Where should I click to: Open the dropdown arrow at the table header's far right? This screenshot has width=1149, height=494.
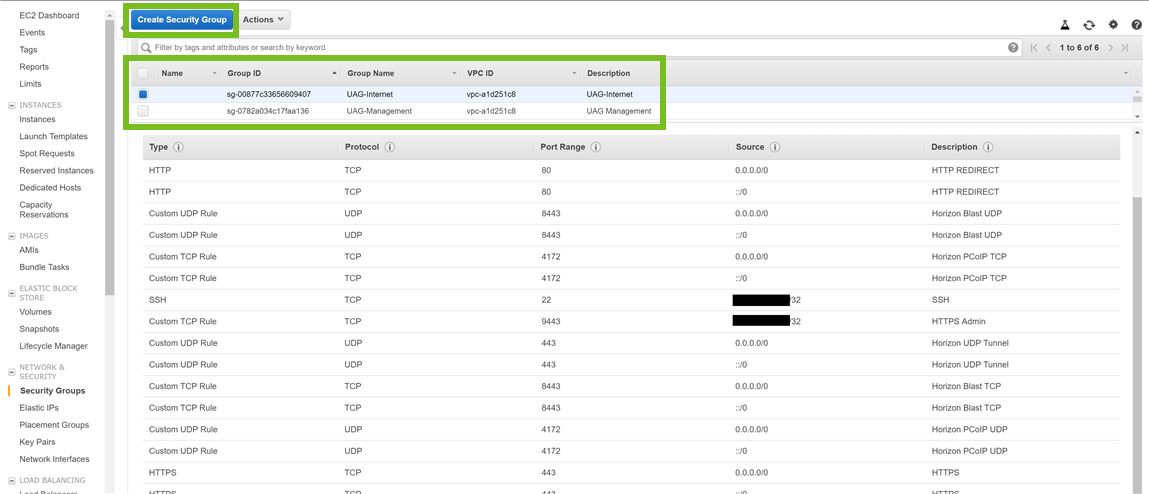pyautogui.click(x=1126, y=74)
